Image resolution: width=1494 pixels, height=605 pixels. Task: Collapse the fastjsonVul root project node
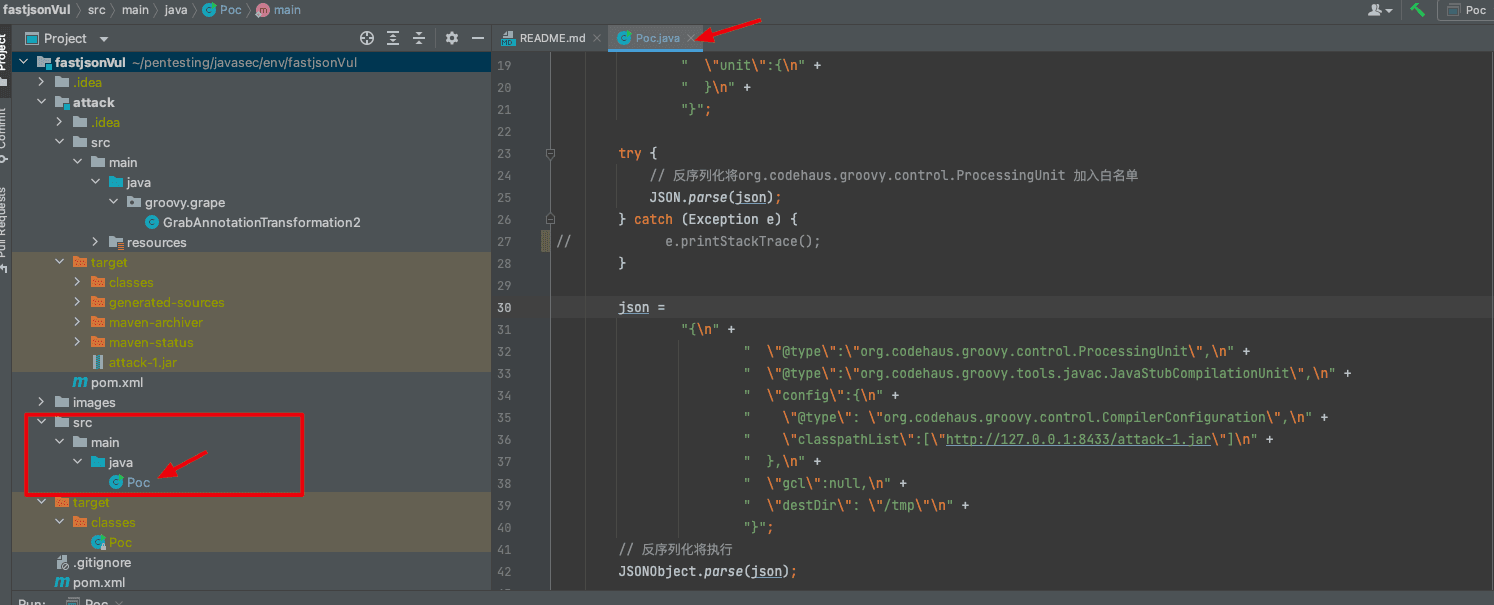point(23,62)
